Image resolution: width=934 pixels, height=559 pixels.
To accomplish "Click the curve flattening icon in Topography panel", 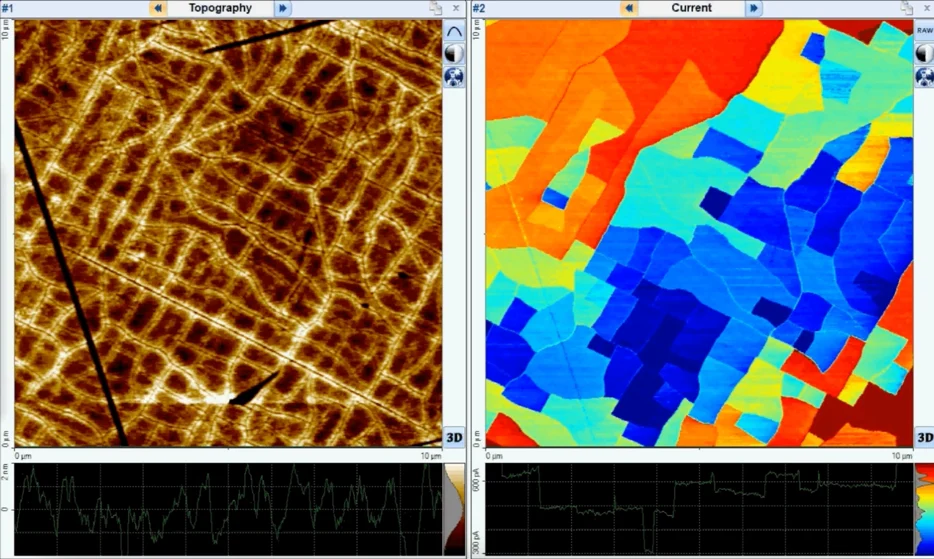I will pos(454,31).
